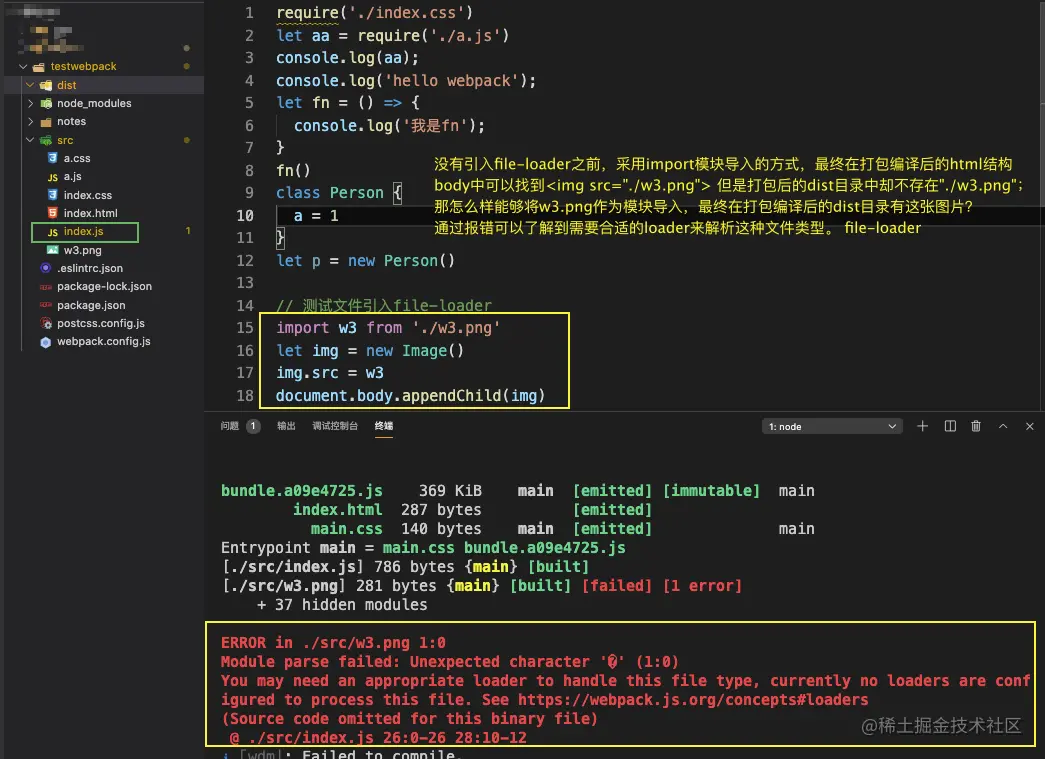Switch to the 终端 terminal tab
1045x759 pixels.
tap(383, 426)
